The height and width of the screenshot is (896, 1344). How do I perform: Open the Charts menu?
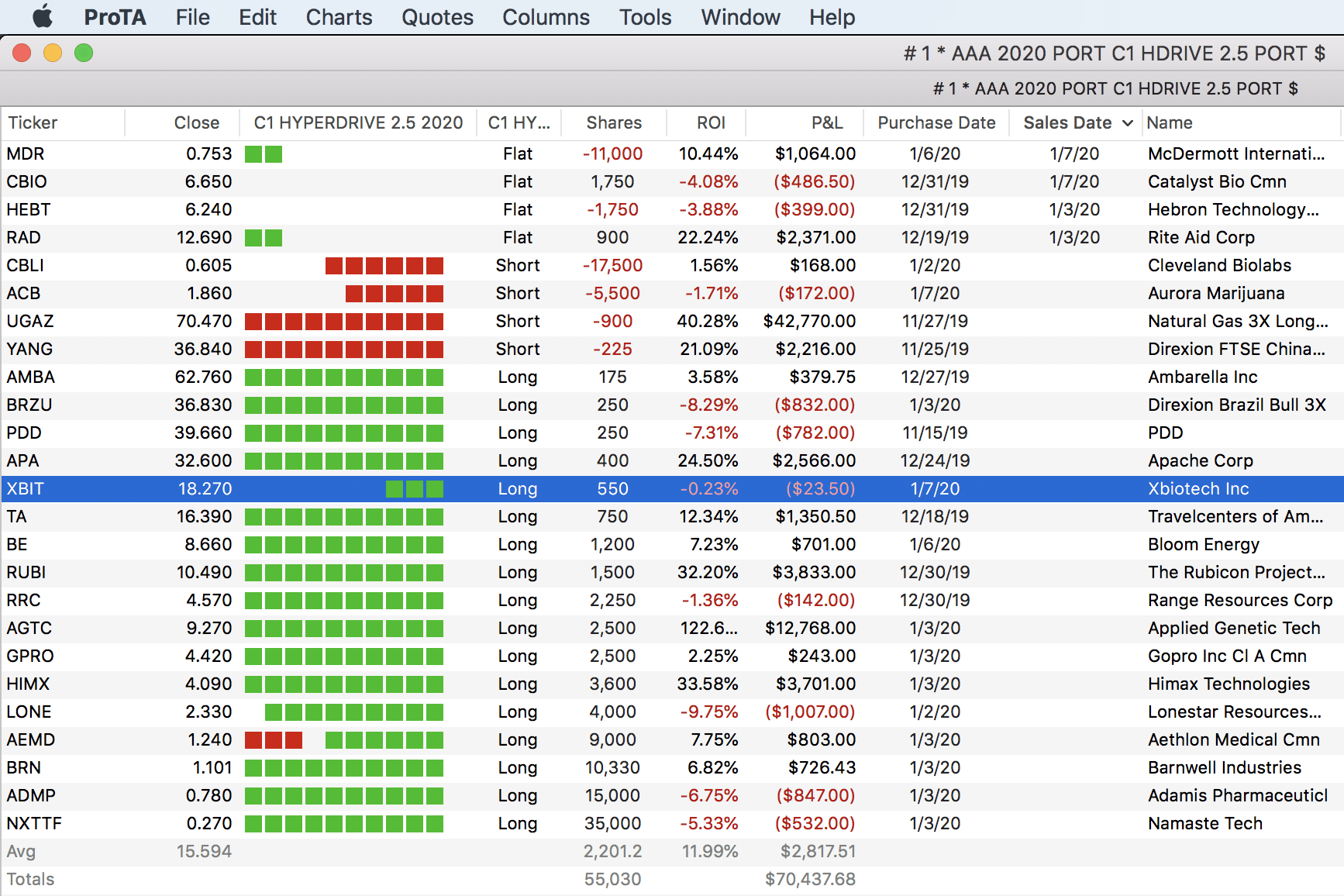(x=339, y=17)
